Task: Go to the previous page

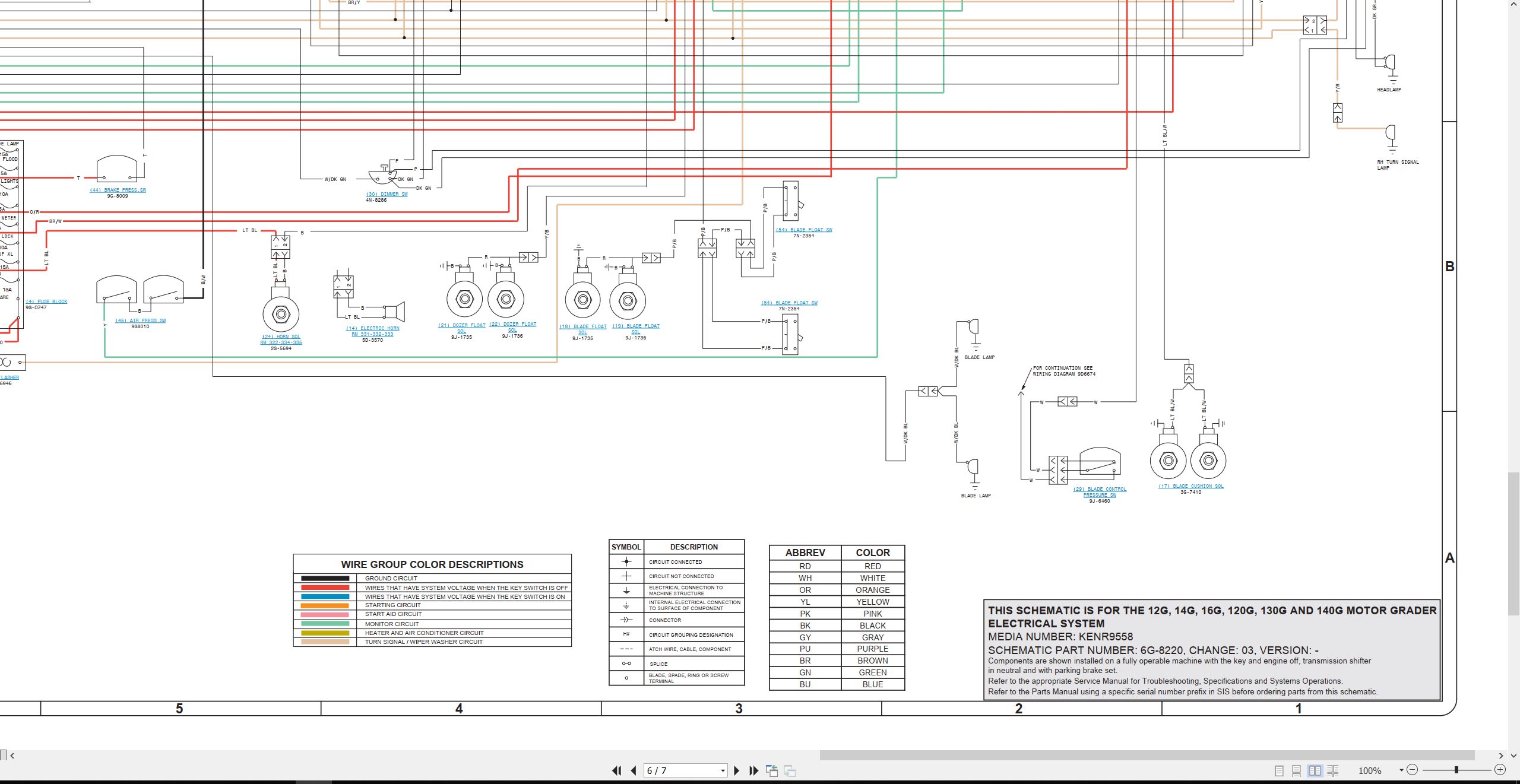Action: point(634,770)
